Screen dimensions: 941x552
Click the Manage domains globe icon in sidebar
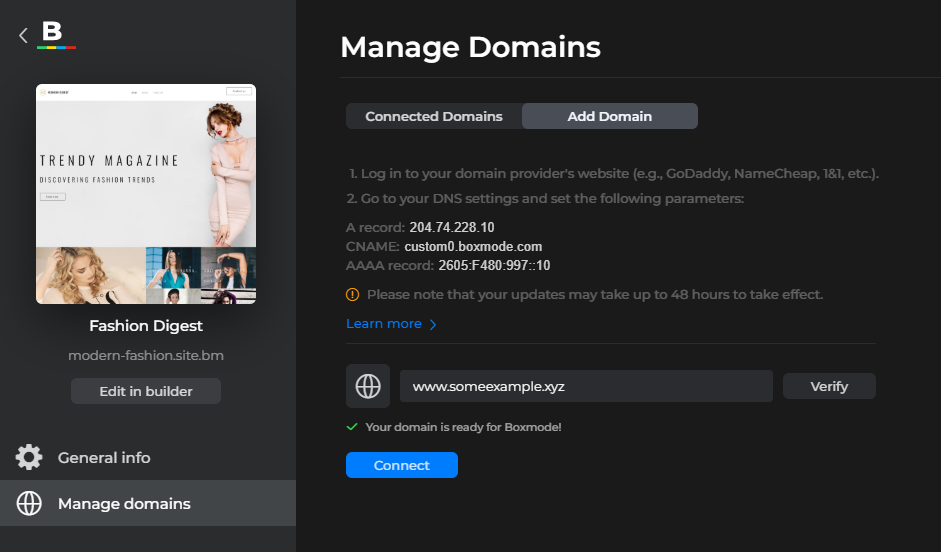(x=29, y=503)
